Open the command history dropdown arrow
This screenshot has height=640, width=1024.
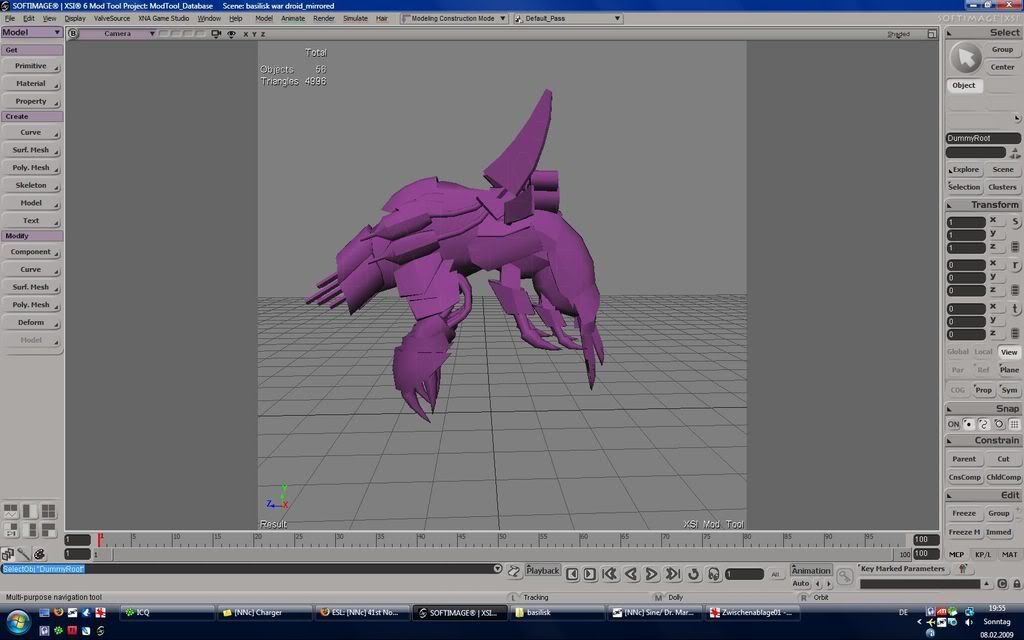(498, 569)
